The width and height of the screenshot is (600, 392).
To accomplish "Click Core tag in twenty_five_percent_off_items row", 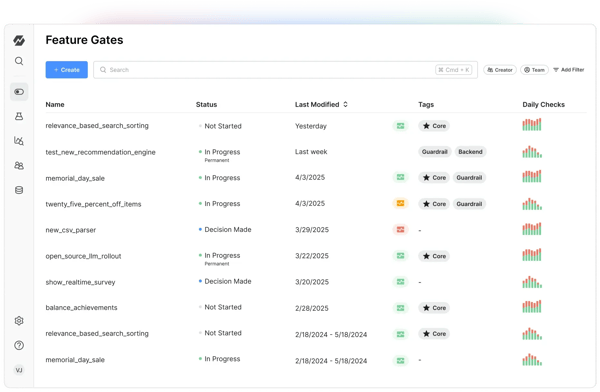I will [x=434, y=204].
